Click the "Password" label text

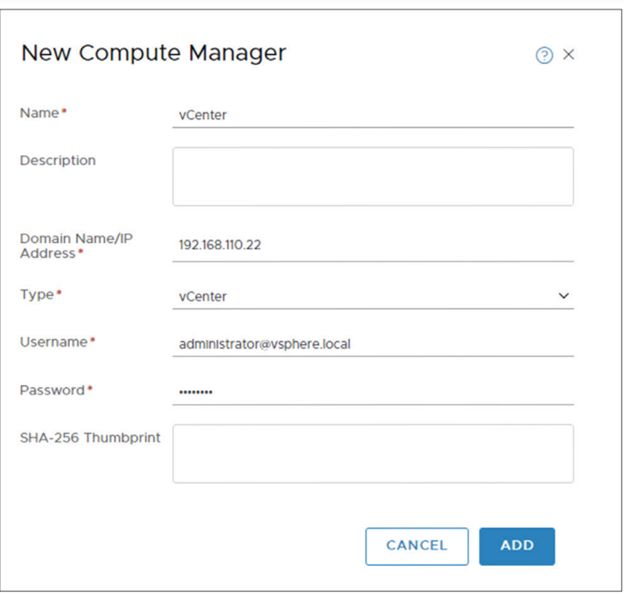click(x=52, y=390)
